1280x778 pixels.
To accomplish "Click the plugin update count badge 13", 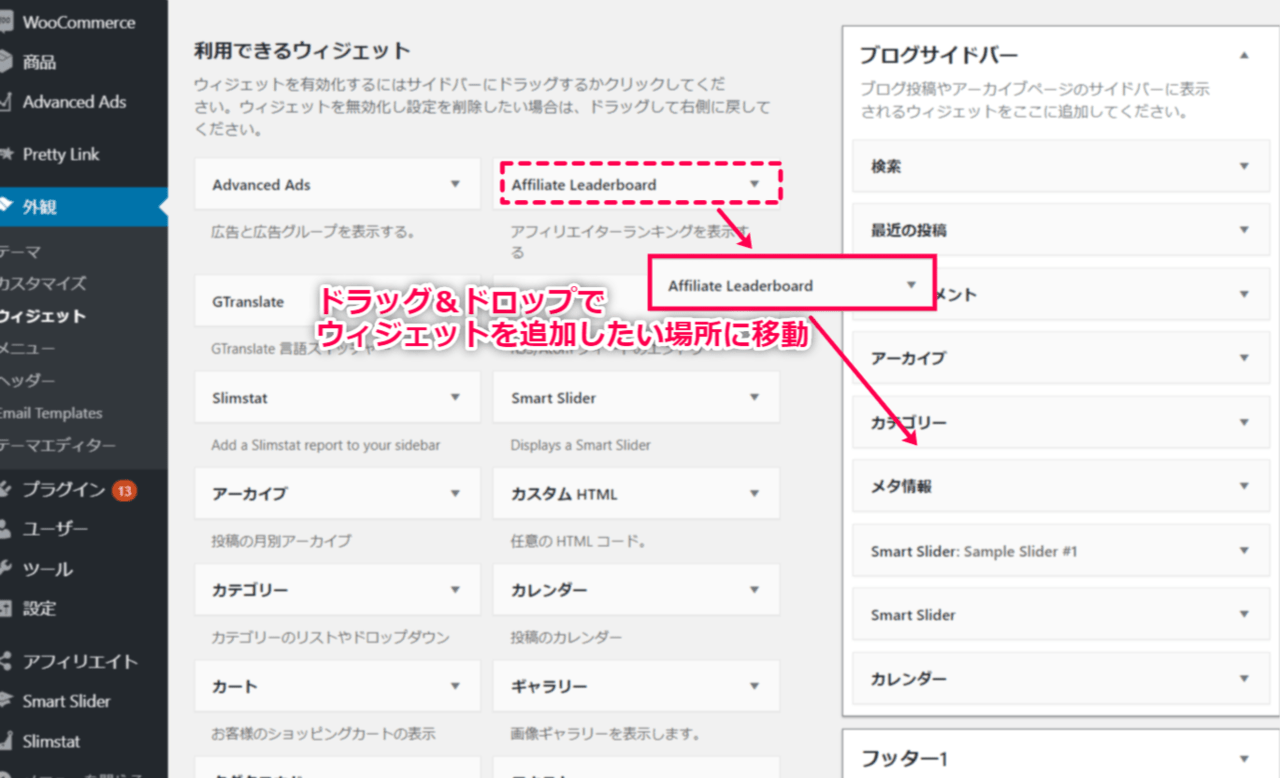I will [125, 490].
